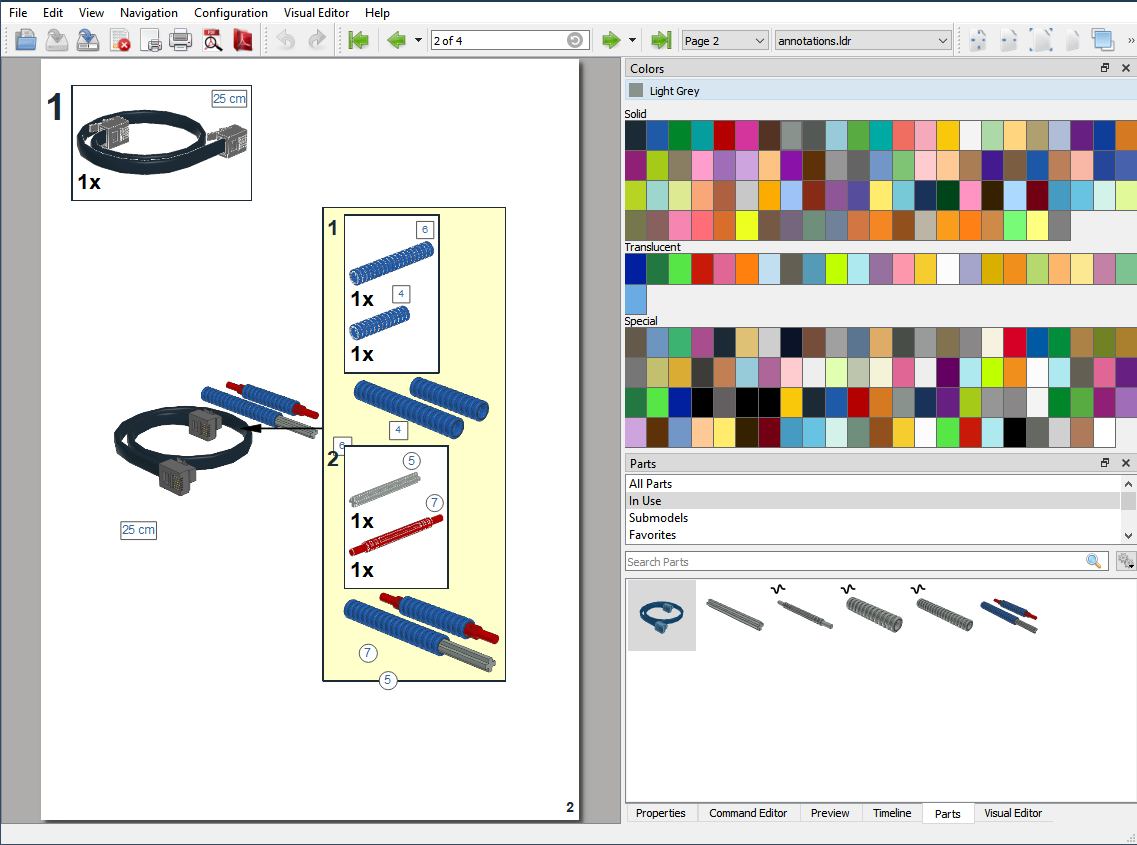Open a model file with the folder icon
Screen dimensions: 1137x845
26,40
